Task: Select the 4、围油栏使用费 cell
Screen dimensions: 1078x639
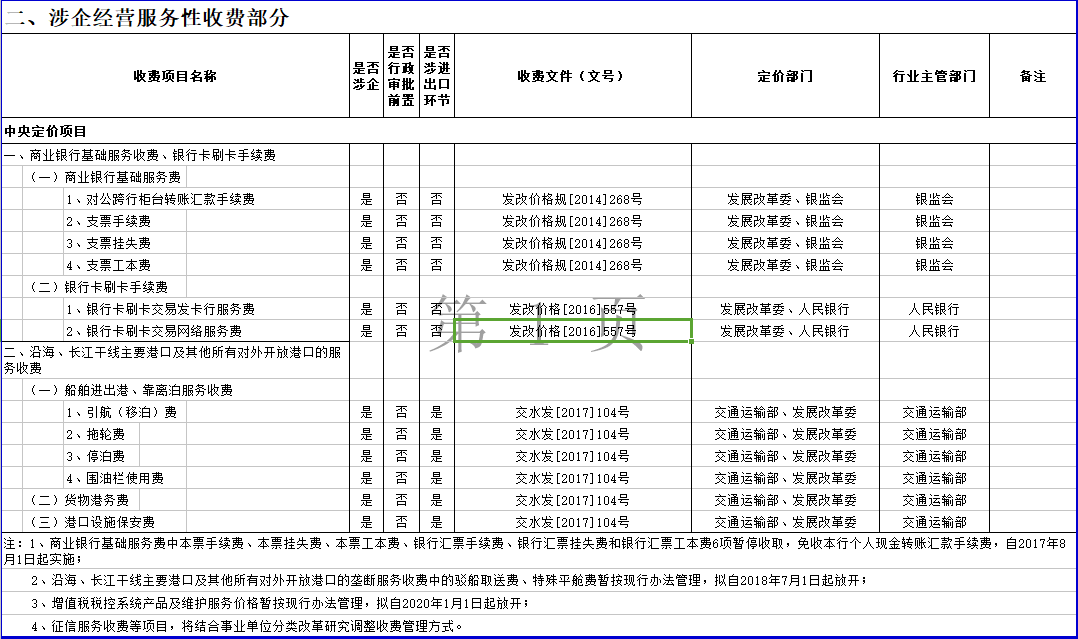Action: point(124,479)
